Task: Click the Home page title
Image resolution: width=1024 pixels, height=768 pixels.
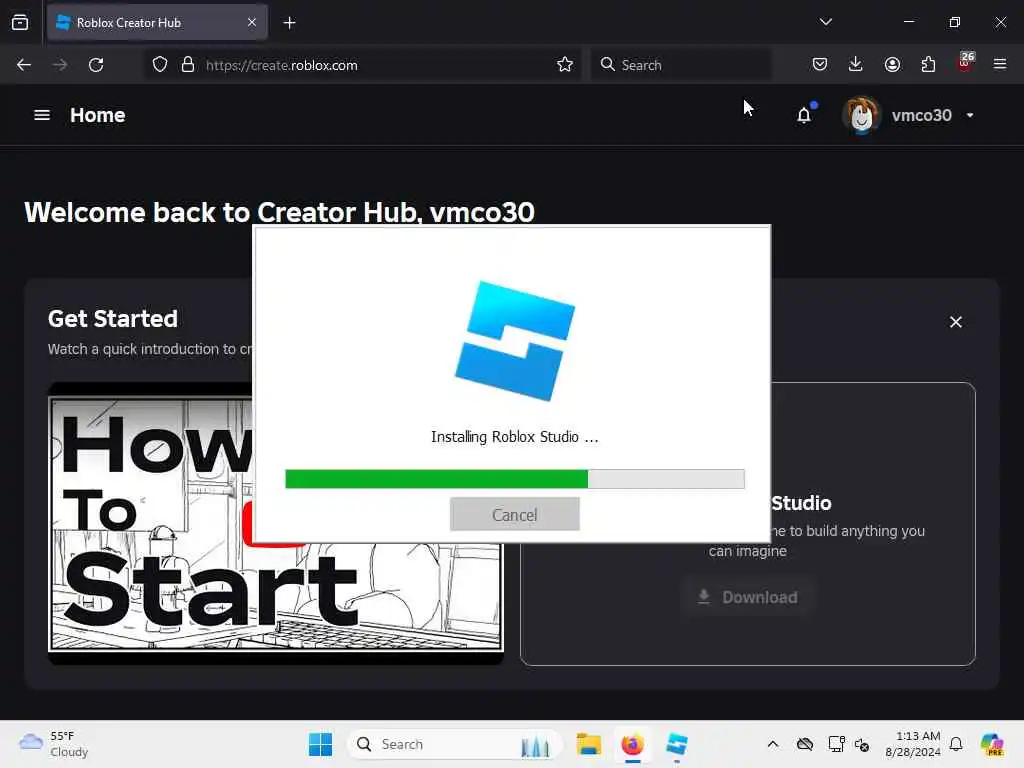Action: click(97, 116)
